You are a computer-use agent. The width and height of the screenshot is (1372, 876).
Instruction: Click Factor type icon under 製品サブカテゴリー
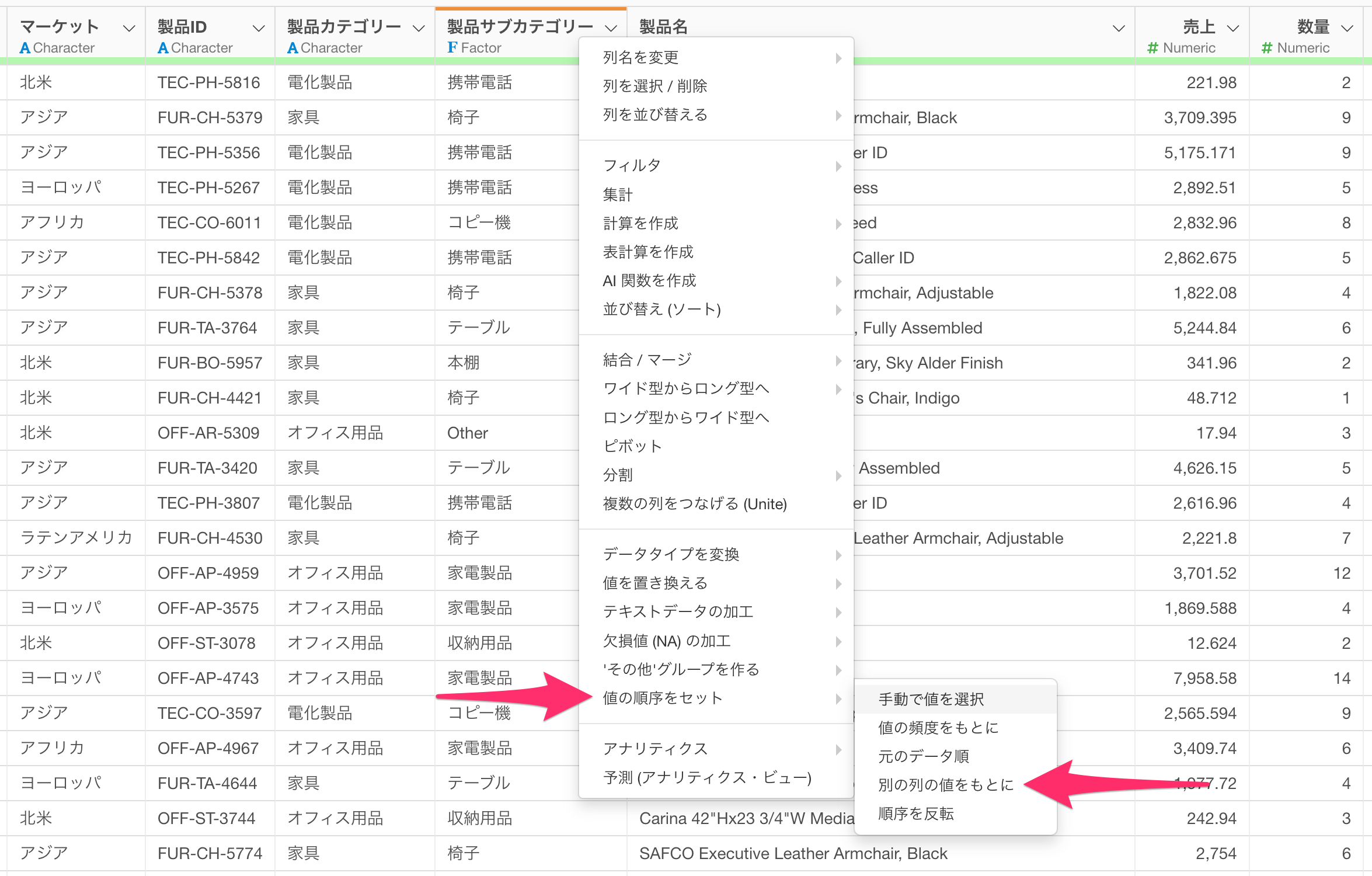pos(452,48)
